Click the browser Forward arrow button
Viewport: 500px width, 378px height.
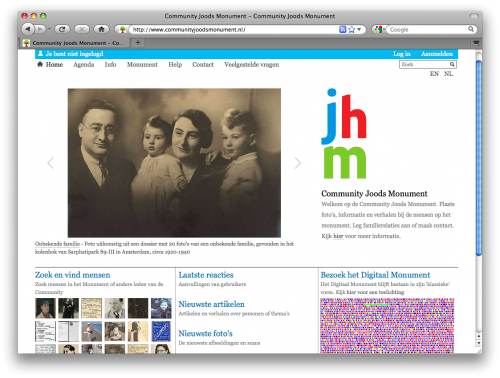(x=40, y=29)
